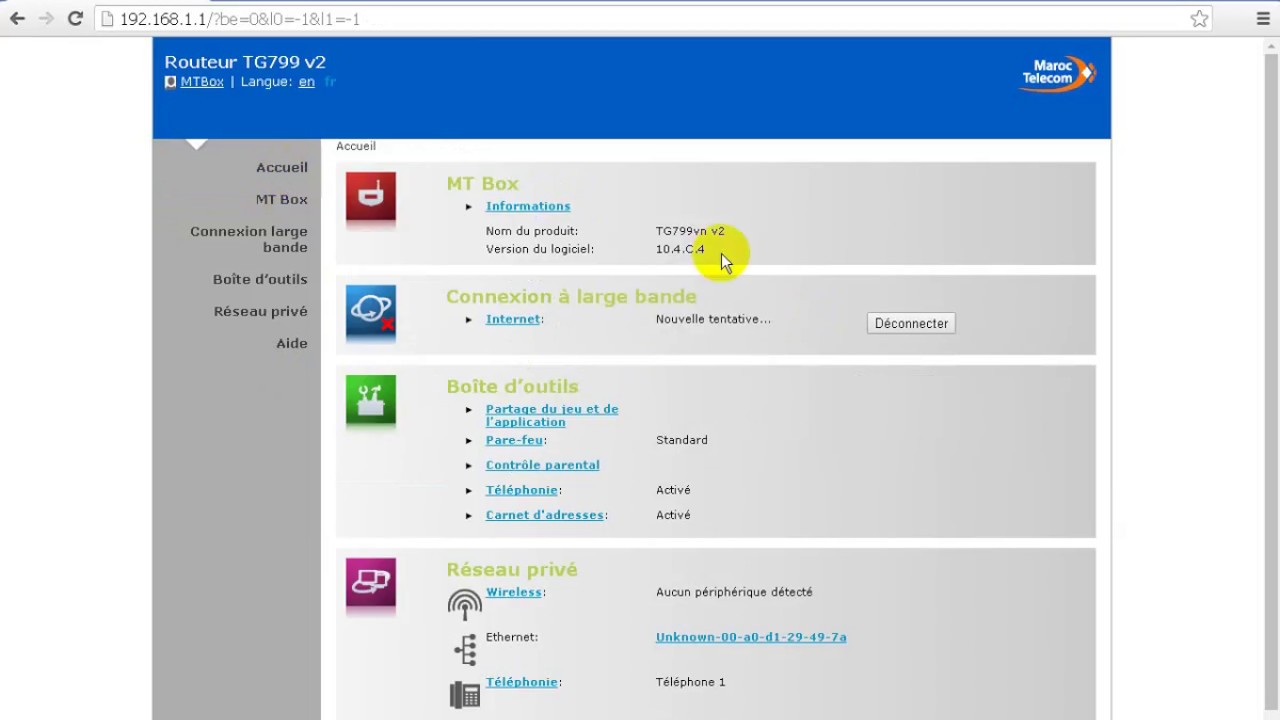Click arrow bullet beside Contrôle parental
The height and width of the screenshot is (720, 1280).
tap(469, 466)
